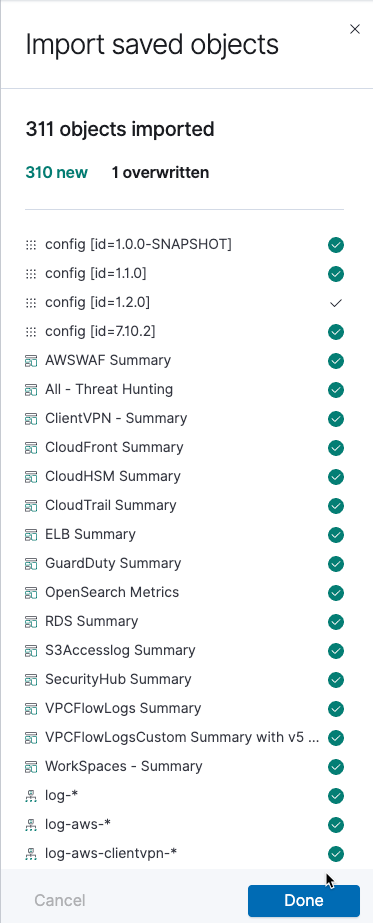Image resolution: width=373 pixels, height=923 pixels.
Task: Click the overwritten checkmark for config 1.2.0
Action: (336, 303)
